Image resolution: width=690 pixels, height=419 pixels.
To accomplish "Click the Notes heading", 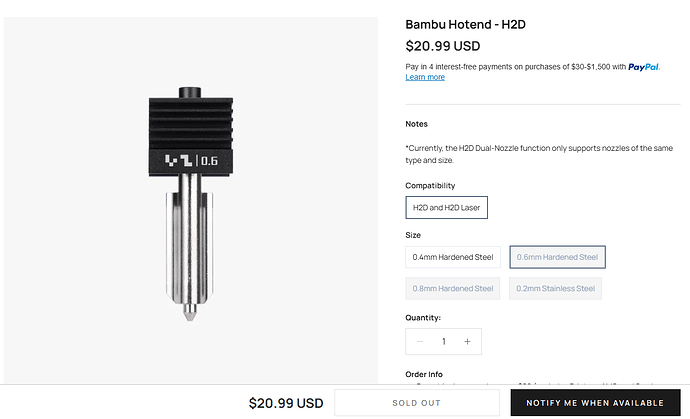I will coord(416,124).
